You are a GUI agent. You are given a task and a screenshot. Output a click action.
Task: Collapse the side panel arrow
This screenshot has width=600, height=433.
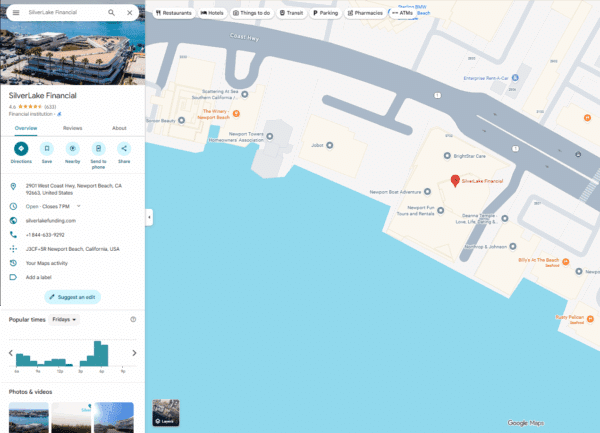pos(148,217)
